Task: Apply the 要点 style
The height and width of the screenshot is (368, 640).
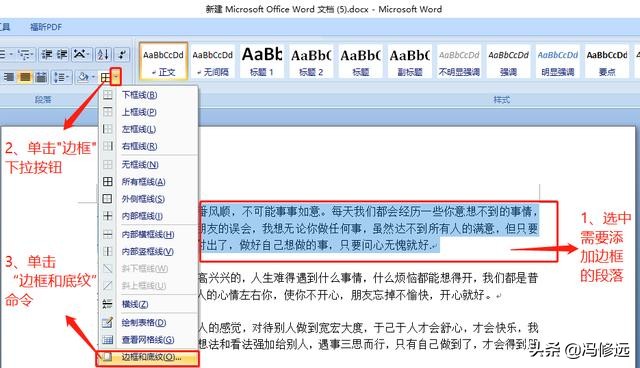Action: click(607, 61)
